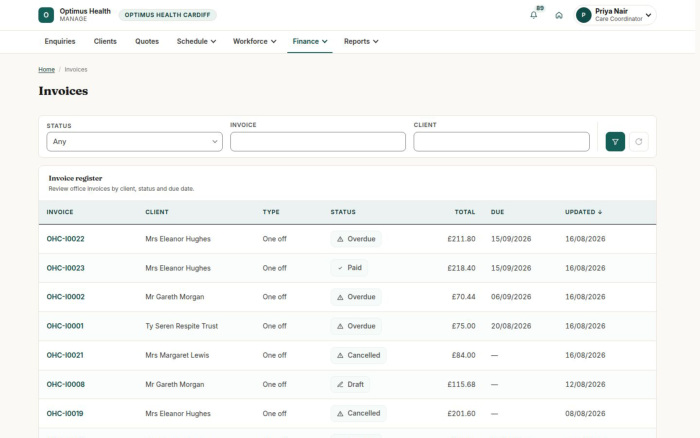This screenshot has width=700, height=438.
Task: Click total £201.60 cell
Action: point(461,413)
